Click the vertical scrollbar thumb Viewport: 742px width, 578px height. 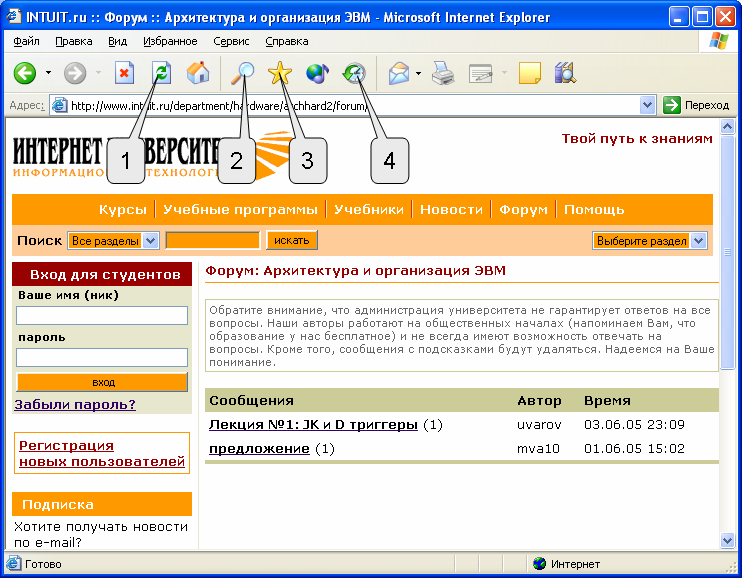click(x=727, y=252)
